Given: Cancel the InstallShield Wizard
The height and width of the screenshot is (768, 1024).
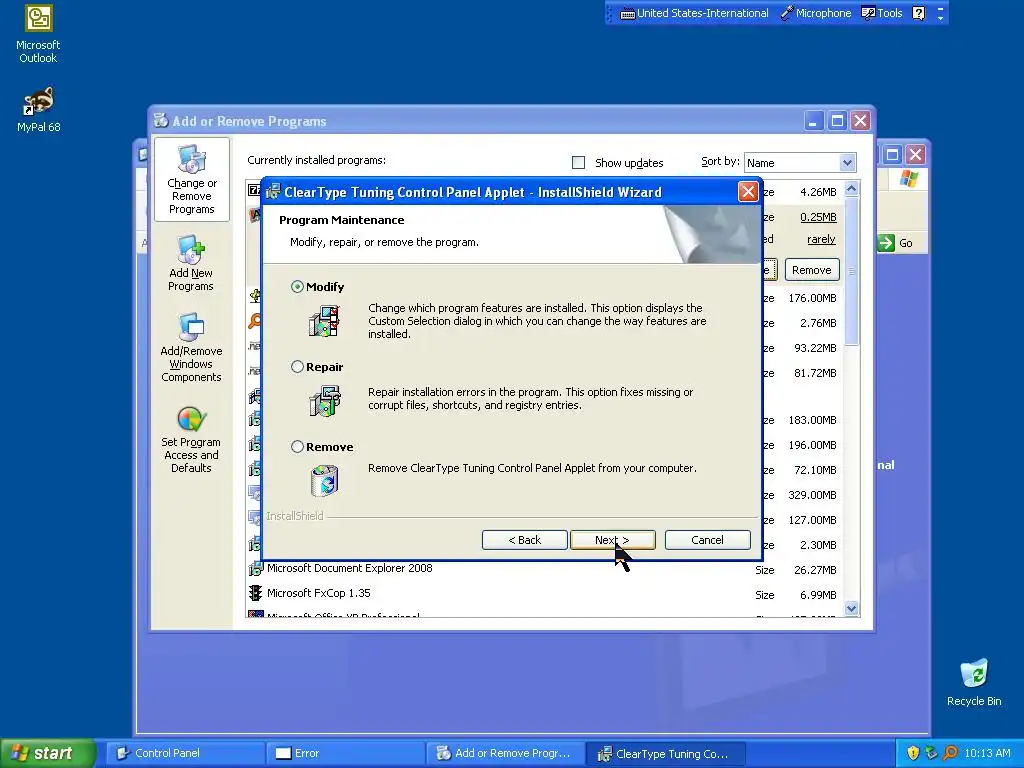Looking at the screenshot, I should (x=707, y=540).
